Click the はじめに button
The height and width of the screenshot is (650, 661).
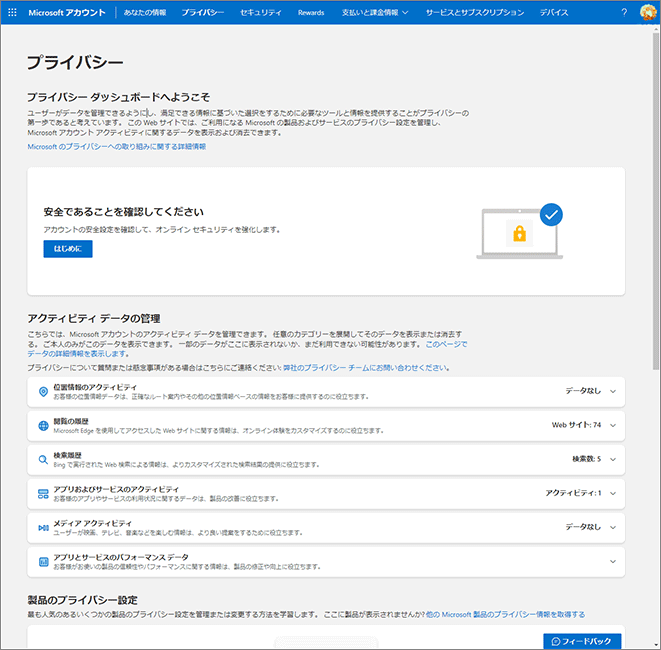click(68, 249)
